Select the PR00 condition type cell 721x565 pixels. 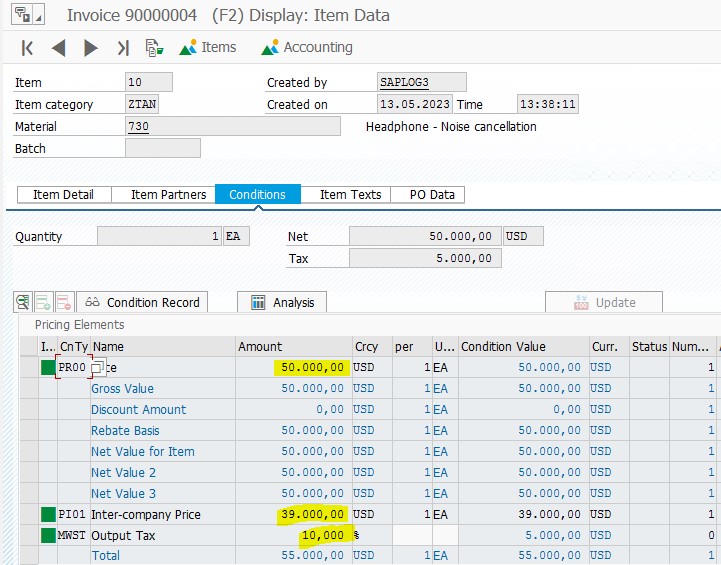coord(72,367)
